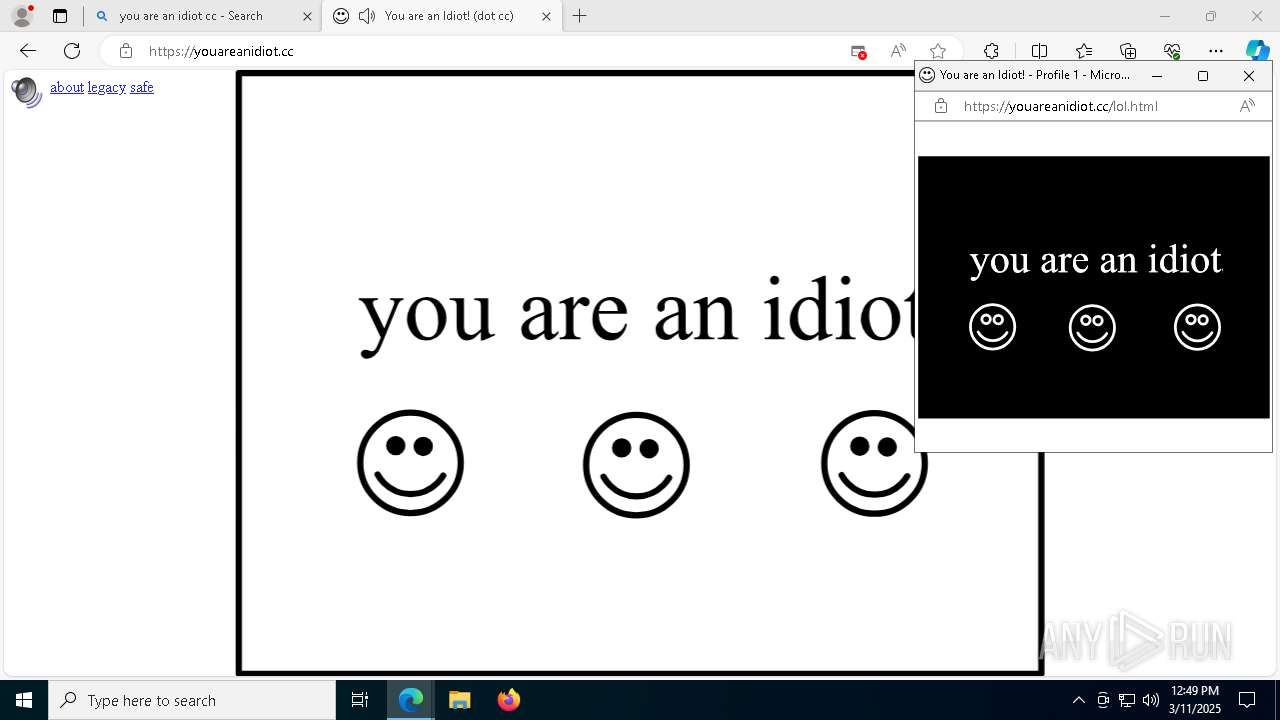The image size is (1280, 720).
Task: Show hidden system tray icons
Action: pos(1078,700)
